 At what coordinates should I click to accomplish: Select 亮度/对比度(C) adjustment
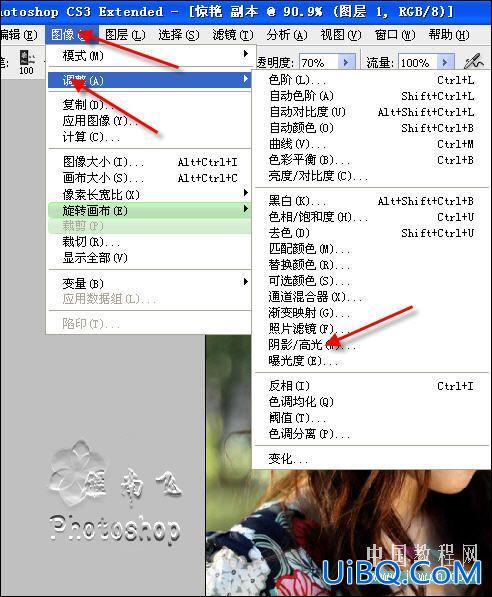(372, 176)
